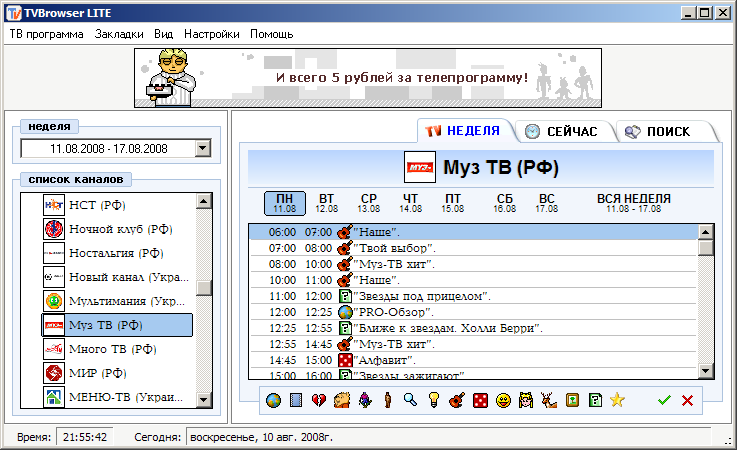
Task: Select "Ближе к звездам. Холли Берри" row
Action: click(474, 328)
